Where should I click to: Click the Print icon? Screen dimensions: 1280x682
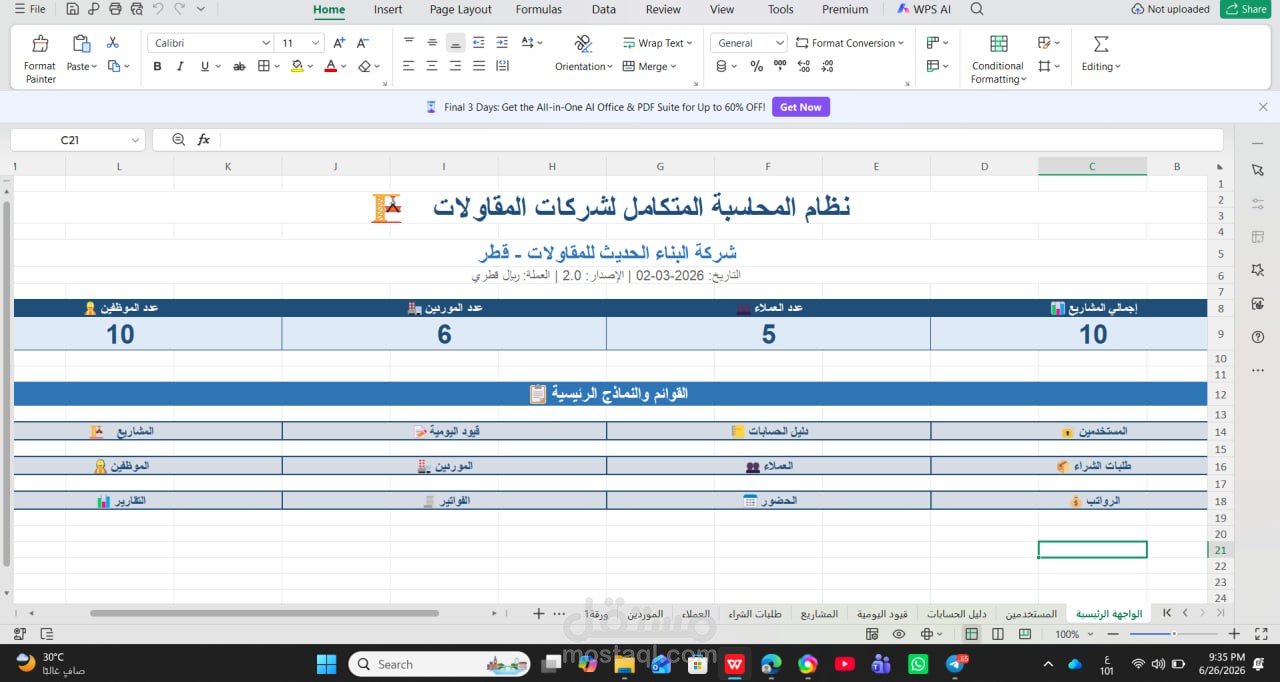(115, 9)
